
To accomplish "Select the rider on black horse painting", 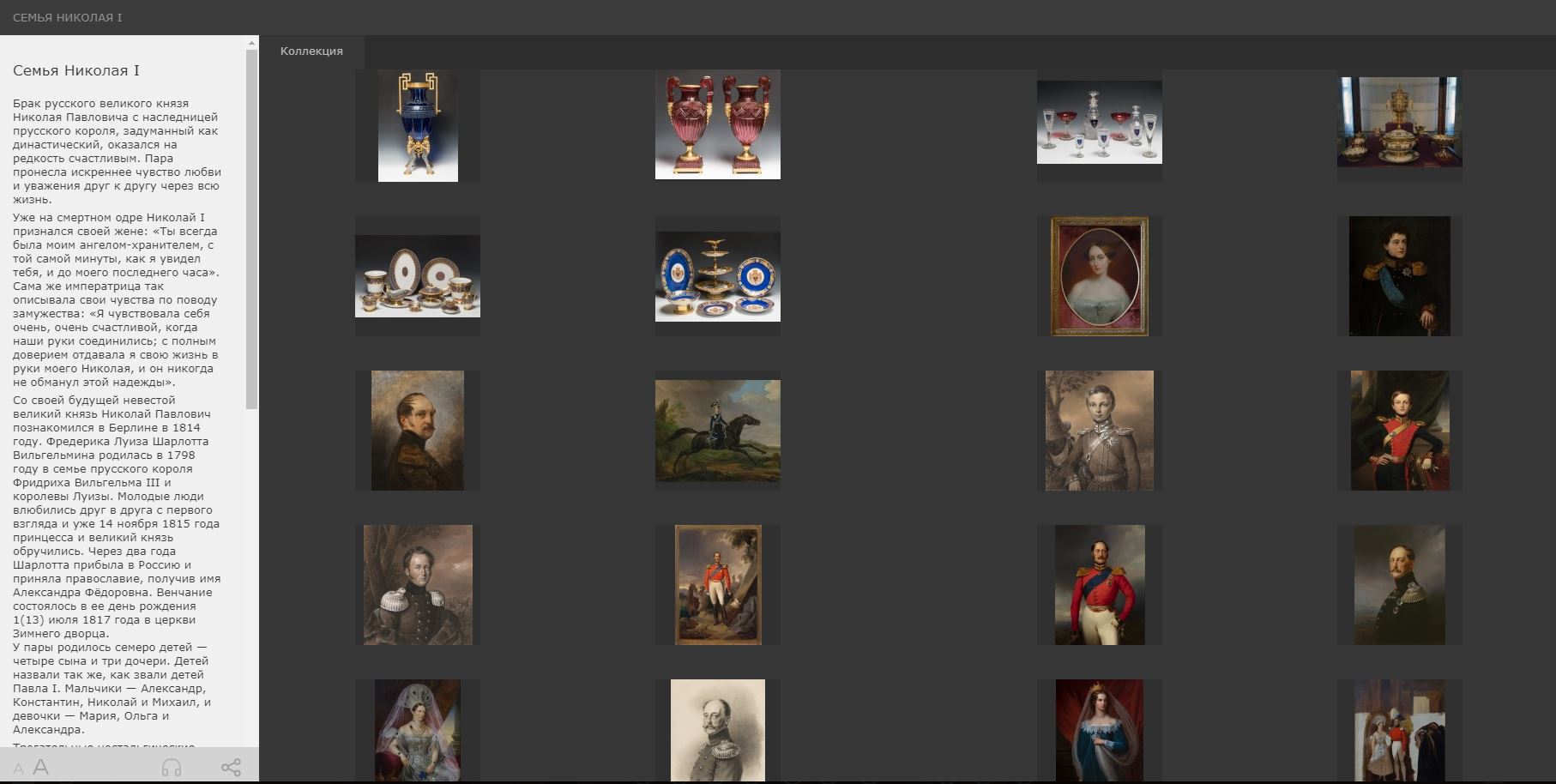I will click(x=717, y=431).
